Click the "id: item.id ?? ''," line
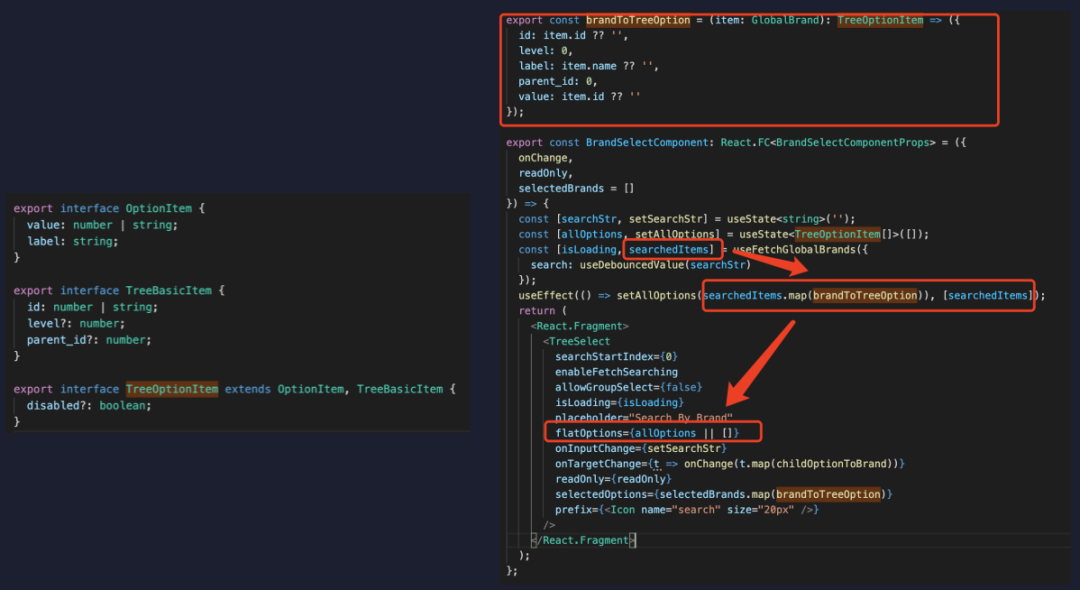This screenshot has width=1080, height=590. [x=573, y=35]
